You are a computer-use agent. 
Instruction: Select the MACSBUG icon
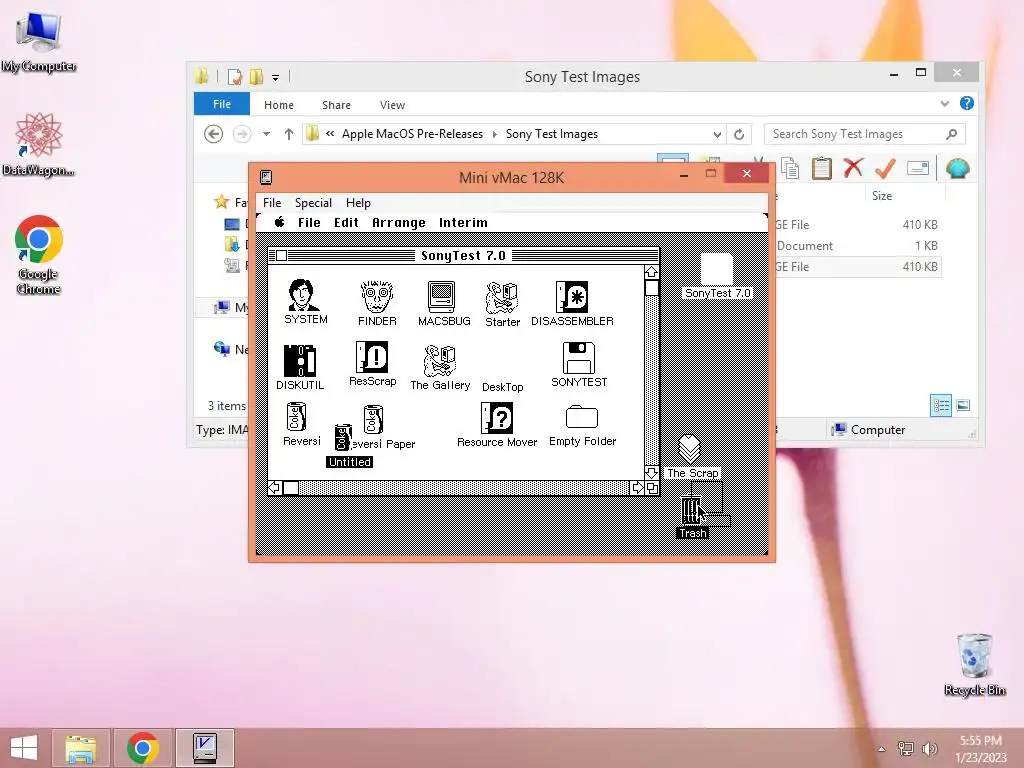click(x=441, y=296)
